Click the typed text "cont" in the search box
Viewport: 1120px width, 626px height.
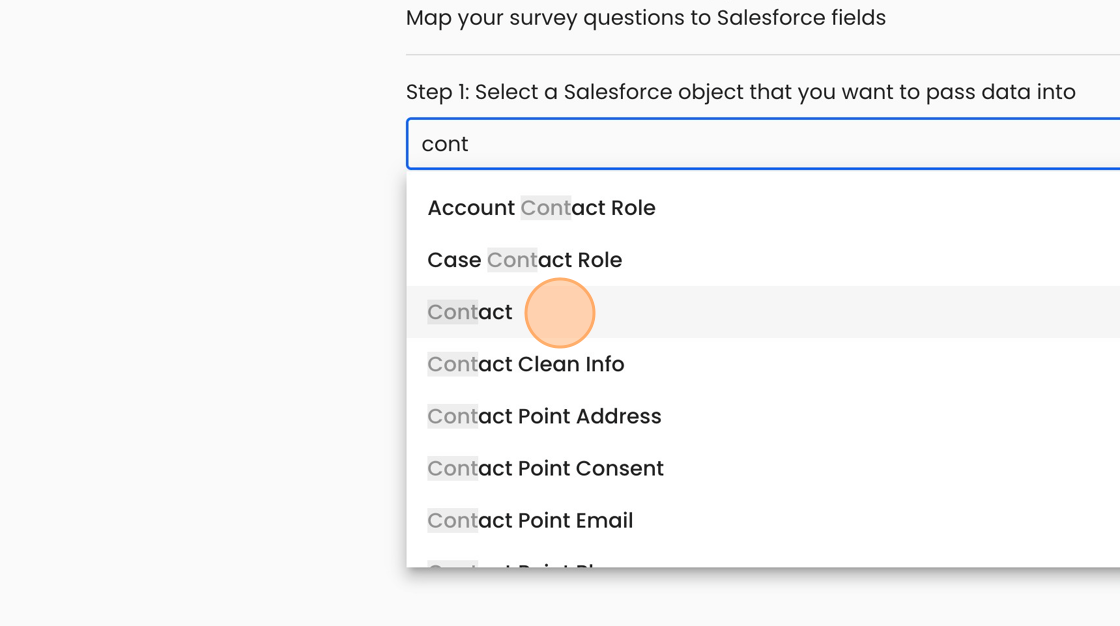click(x=445, y=144)
